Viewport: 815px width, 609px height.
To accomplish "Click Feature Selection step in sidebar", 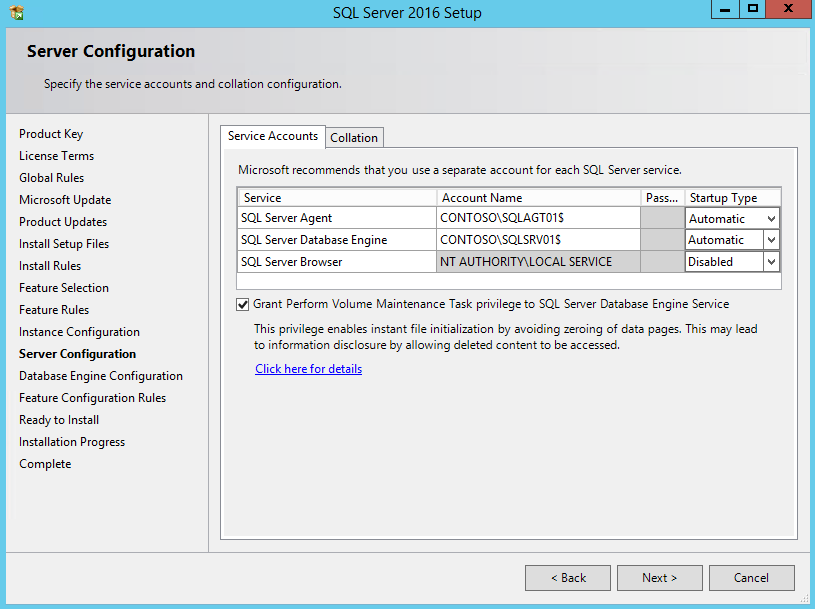I will [64, 288].
